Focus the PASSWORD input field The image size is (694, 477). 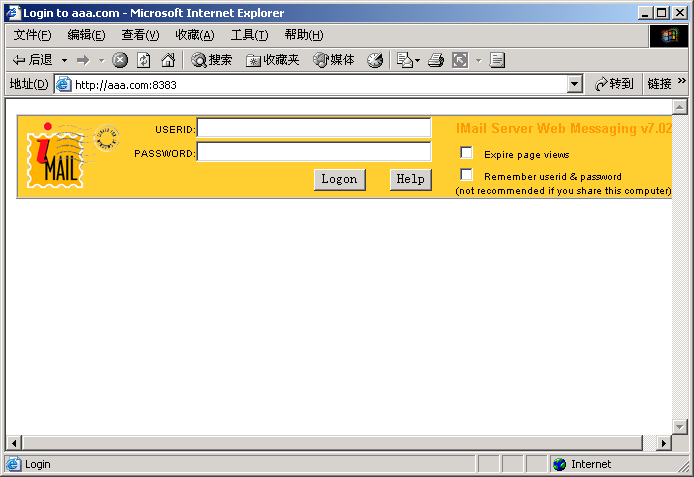(313, 152)
